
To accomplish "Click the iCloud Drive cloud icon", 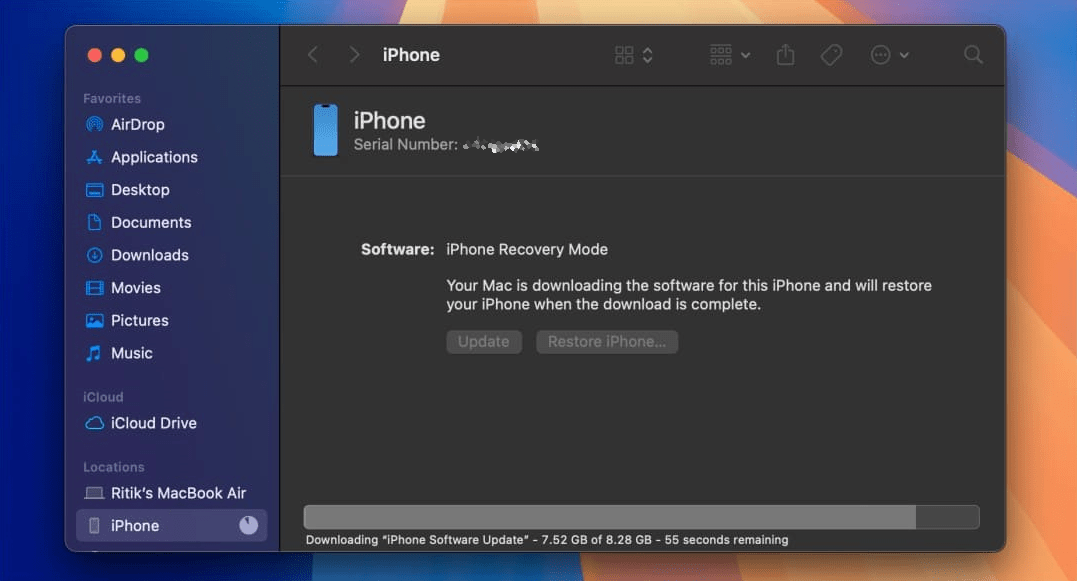I will click(x=94, y=423).
